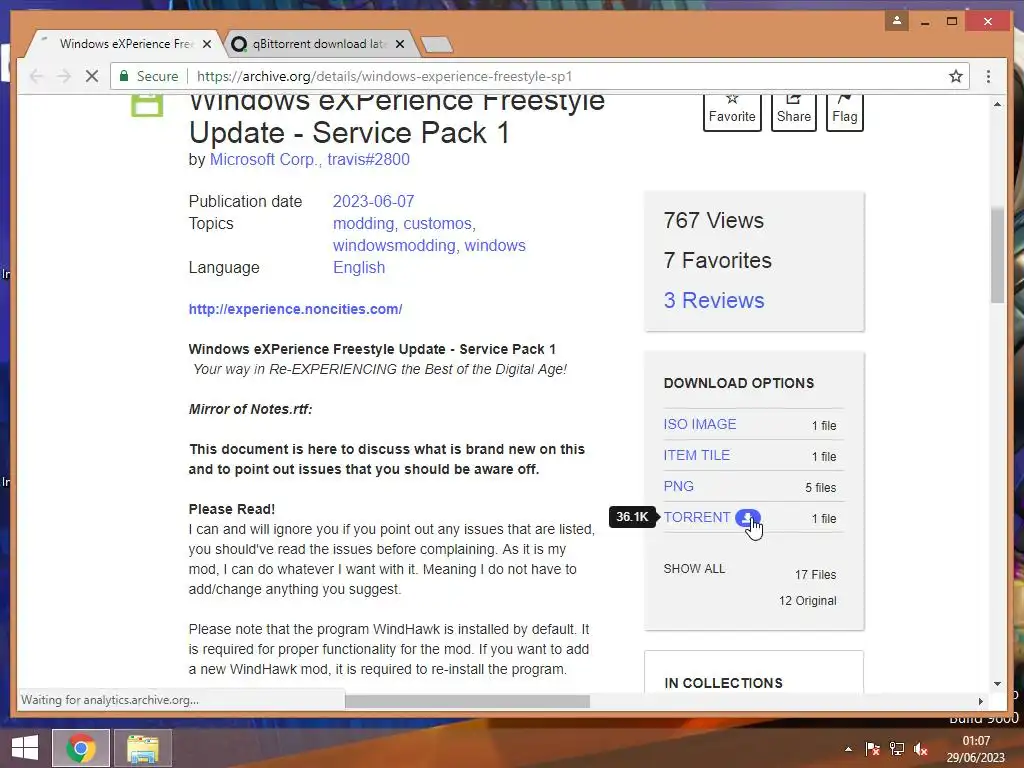Open the PNG download option
1024x768 pixels.
click(x=679, y=487)
